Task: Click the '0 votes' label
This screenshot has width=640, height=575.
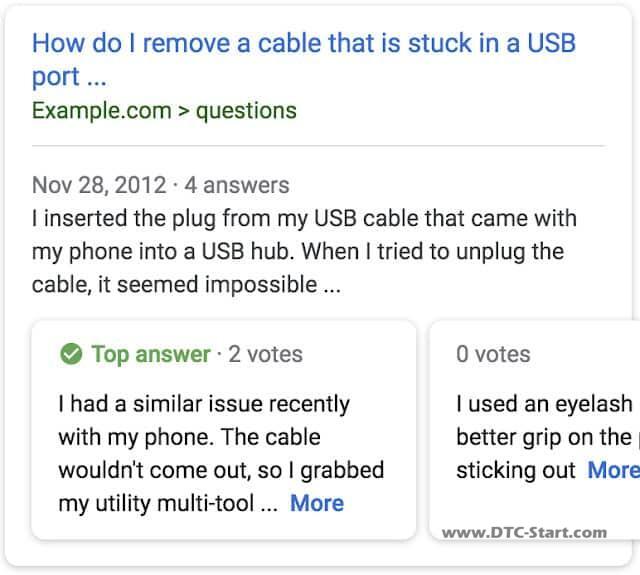Action: pos(493,354)
